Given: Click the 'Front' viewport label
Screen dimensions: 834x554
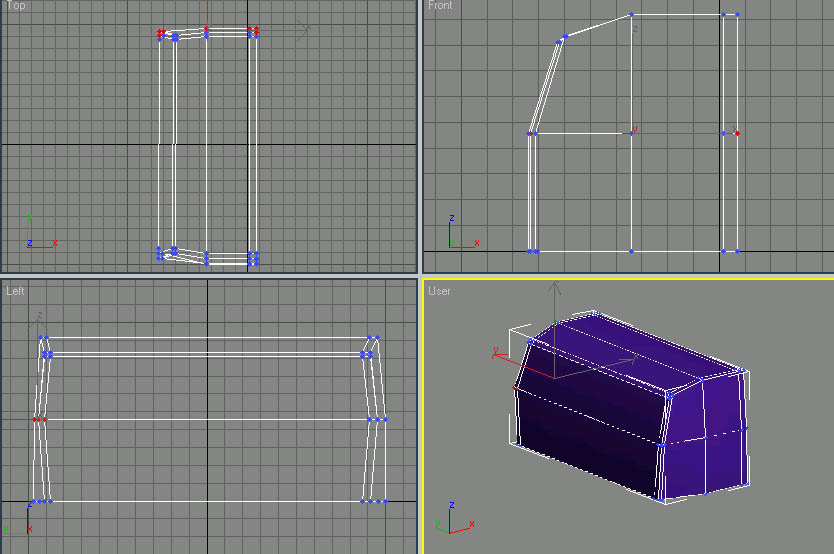Looking at the screenshot, I should [x=440, y=5].
